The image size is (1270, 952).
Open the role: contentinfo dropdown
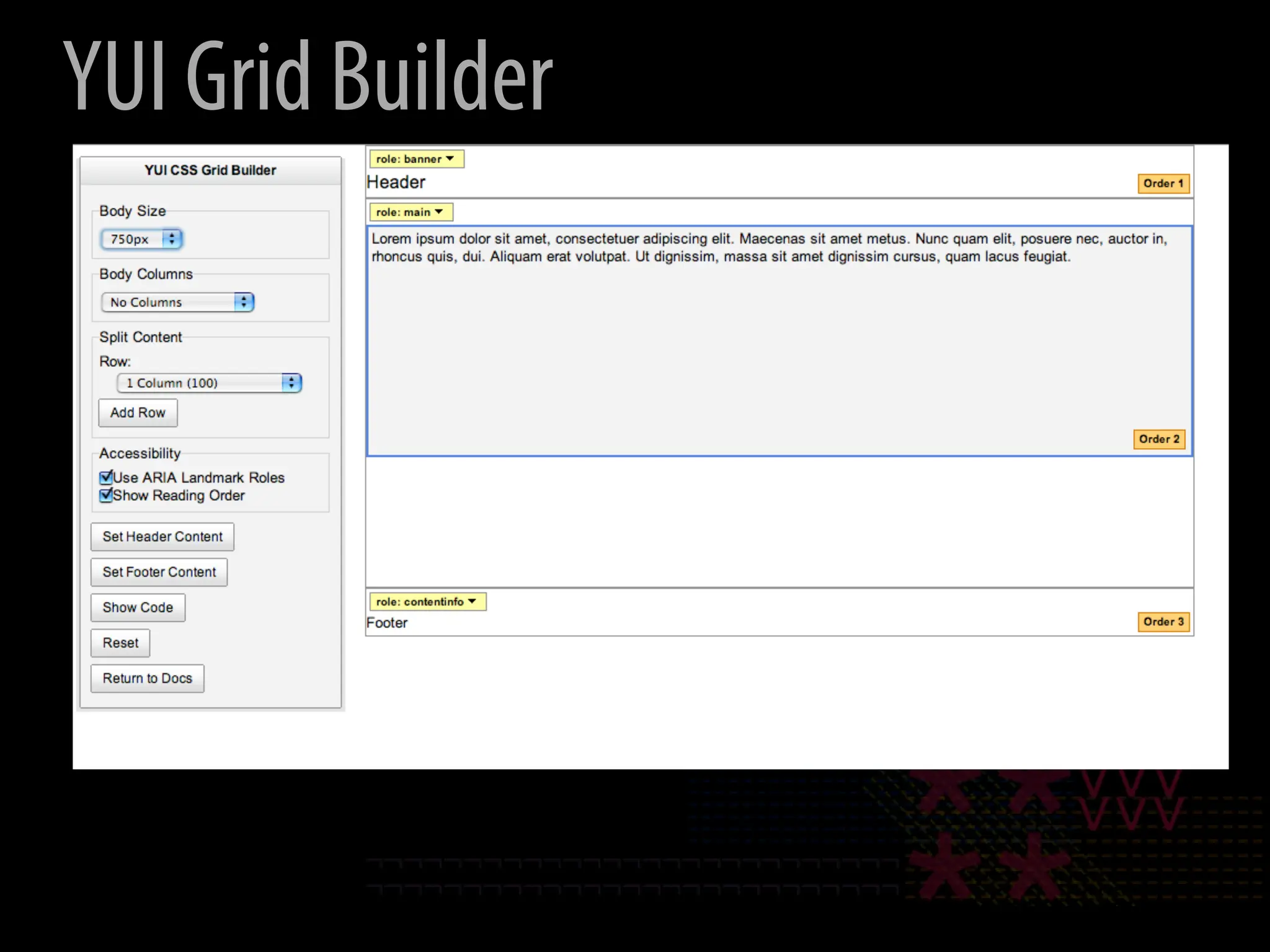[x=428, y=602]
